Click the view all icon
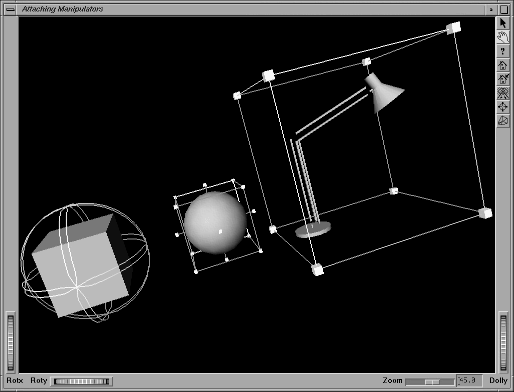Screen dimensions: 514x392 pos(503,93)
